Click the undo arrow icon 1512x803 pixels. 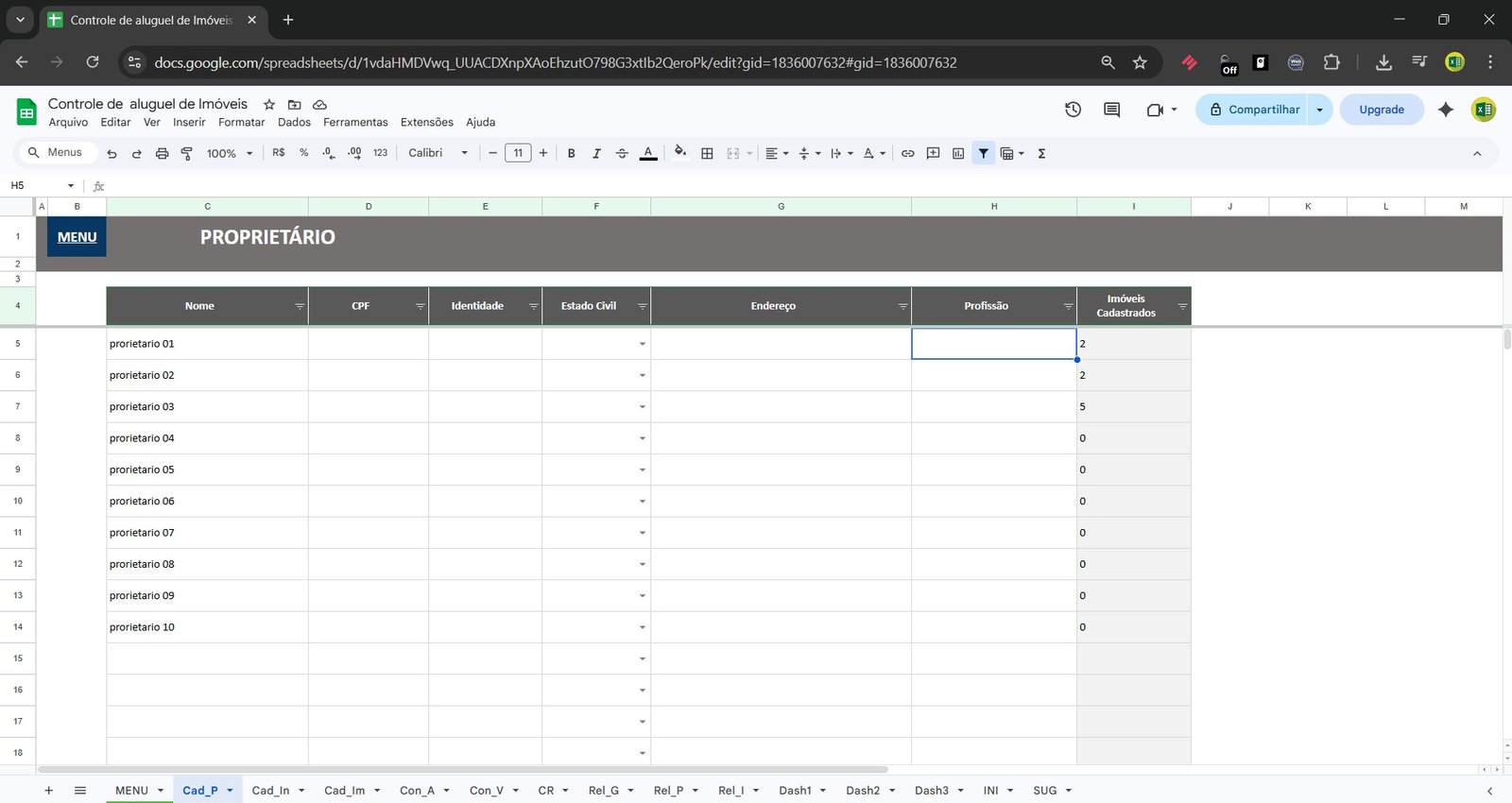click(x=112, y=153)
